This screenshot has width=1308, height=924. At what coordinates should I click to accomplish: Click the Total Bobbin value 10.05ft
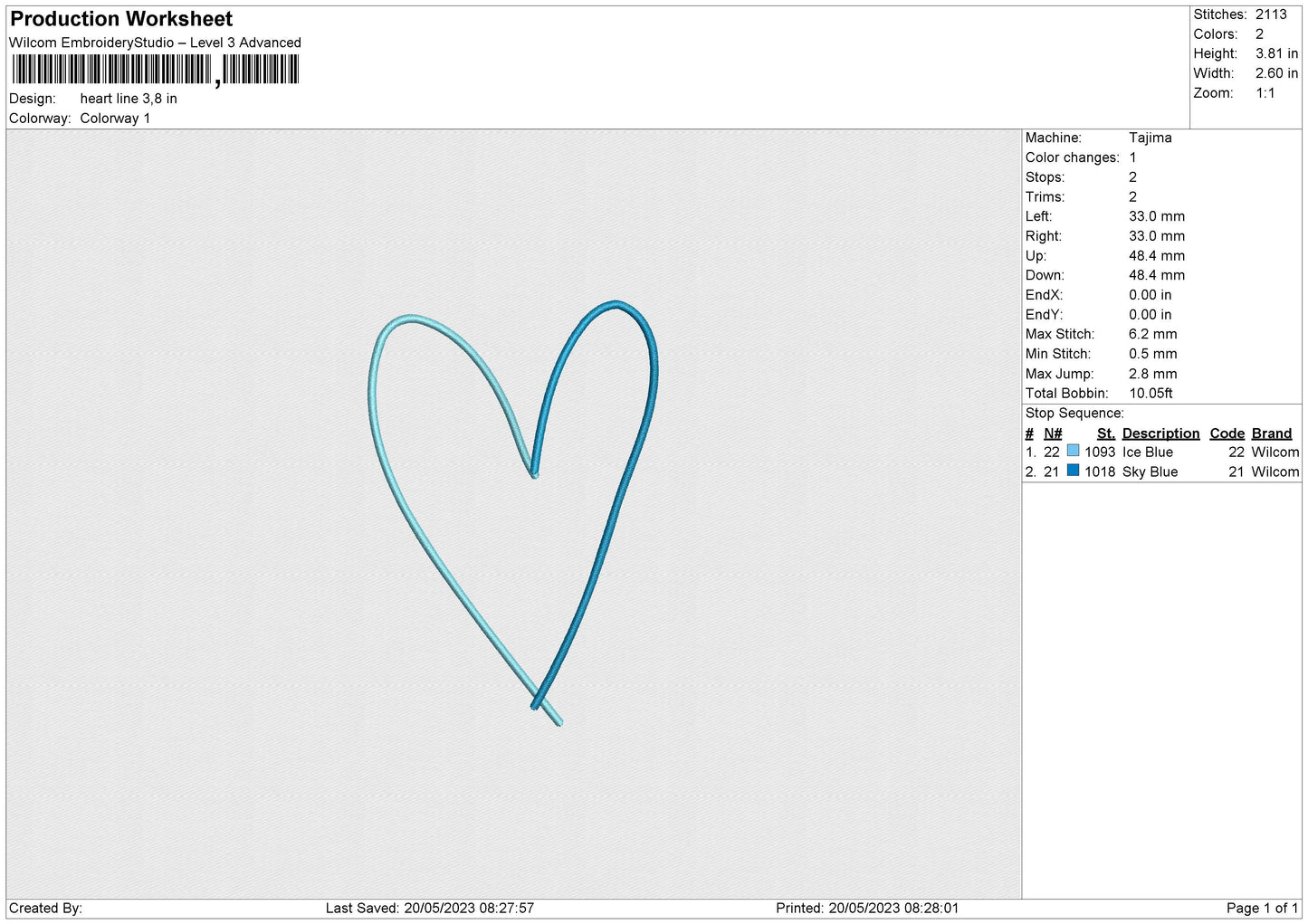(1150, 393)
